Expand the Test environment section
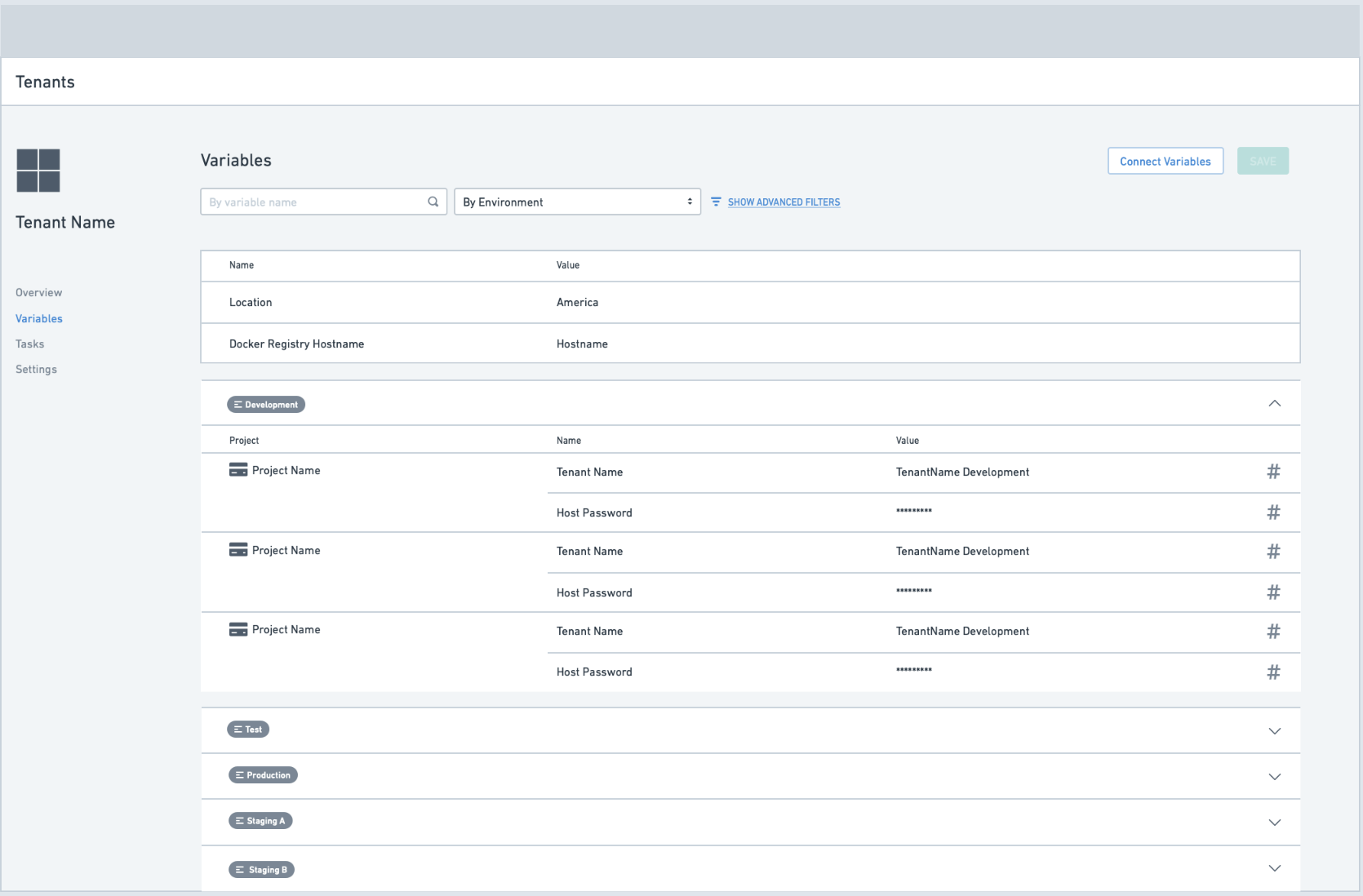The image size is (1363, 896). 1274,731
